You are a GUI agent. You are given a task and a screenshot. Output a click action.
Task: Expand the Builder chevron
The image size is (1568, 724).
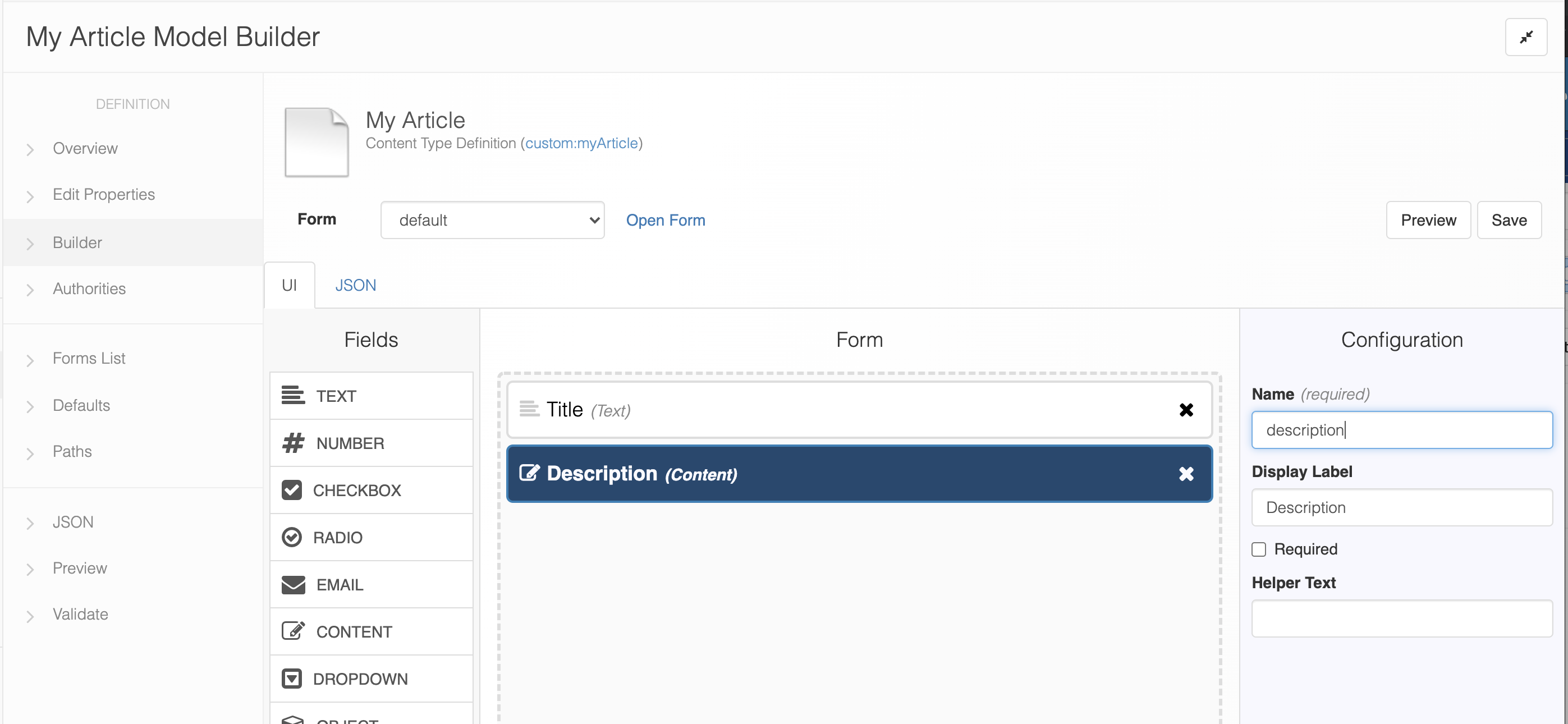pyautogui.click(x=30, y=244)
